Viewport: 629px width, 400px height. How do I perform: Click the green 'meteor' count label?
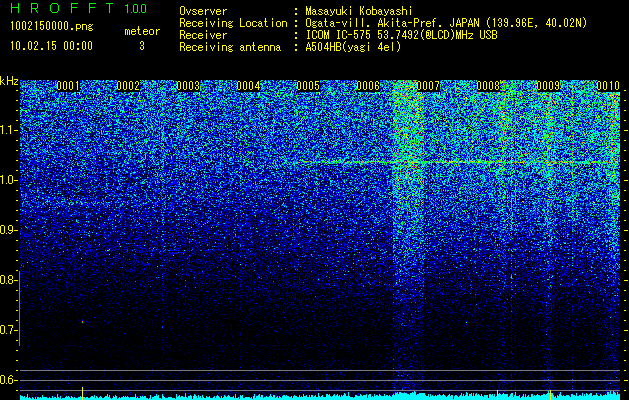point(142,31)
